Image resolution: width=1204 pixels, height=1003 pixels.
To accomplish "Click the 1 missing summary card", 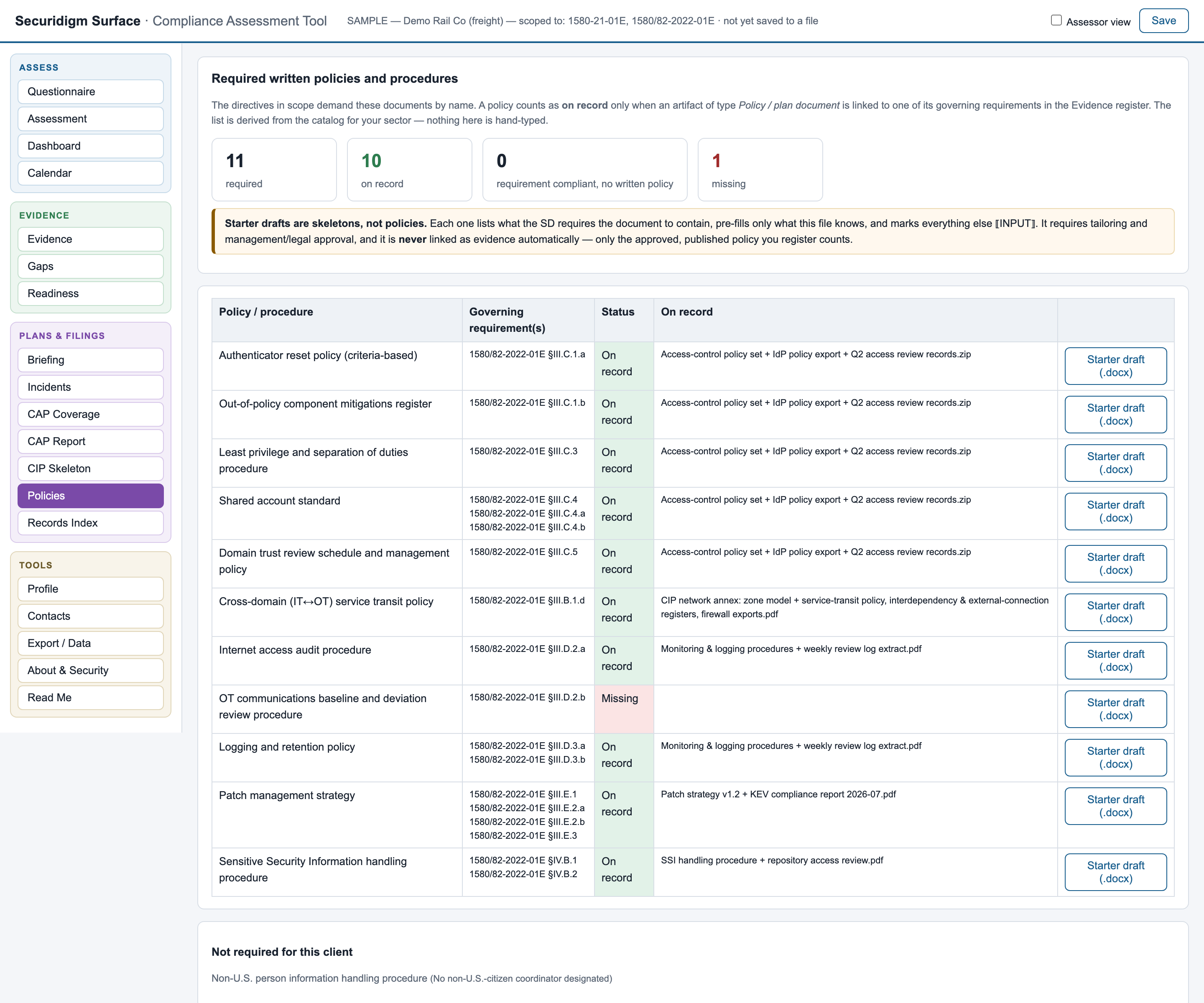I will point(760,170).
